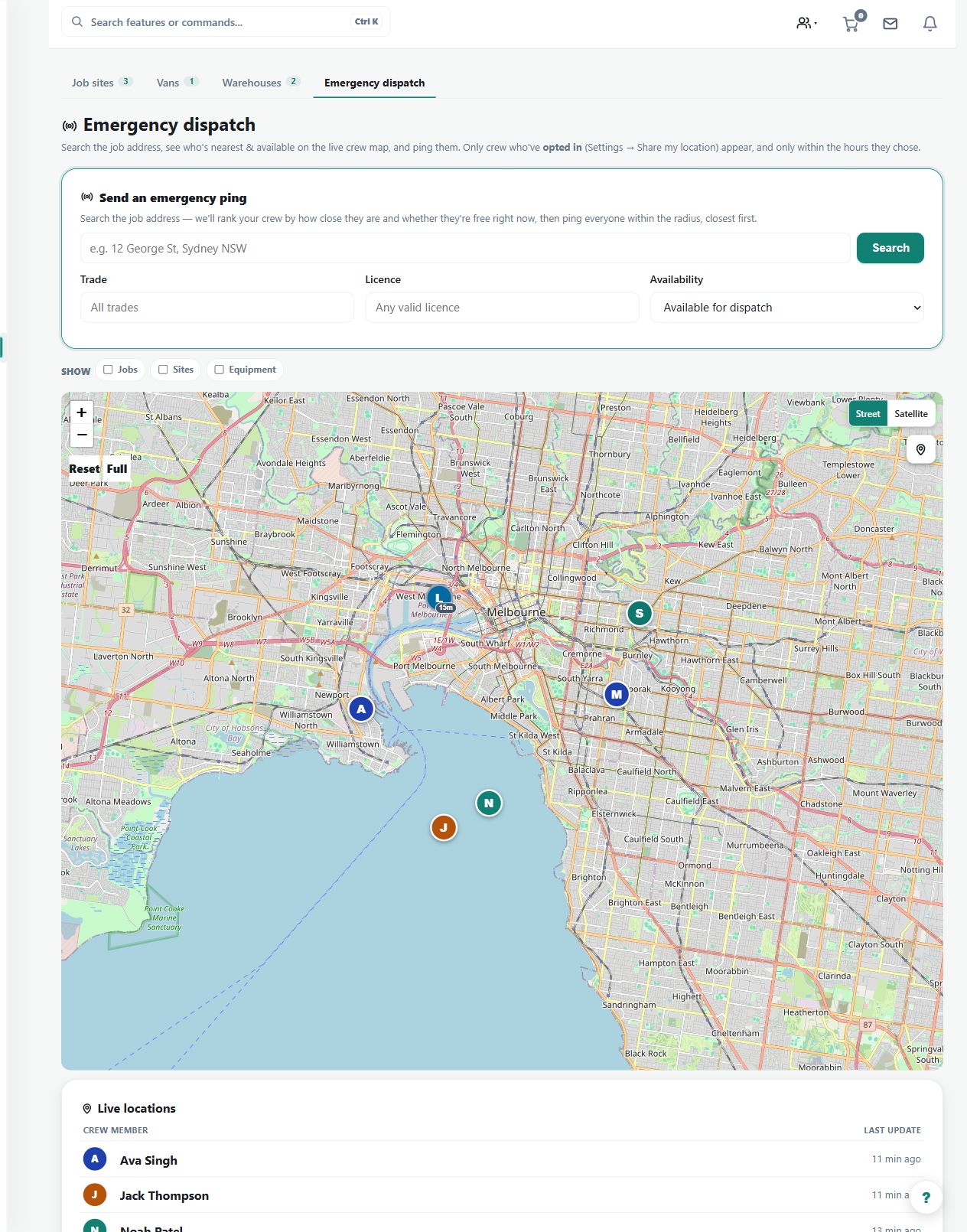Focus the search features or commands box
This screenshot has width=967, height=1232.
click(x=226, y=21)
